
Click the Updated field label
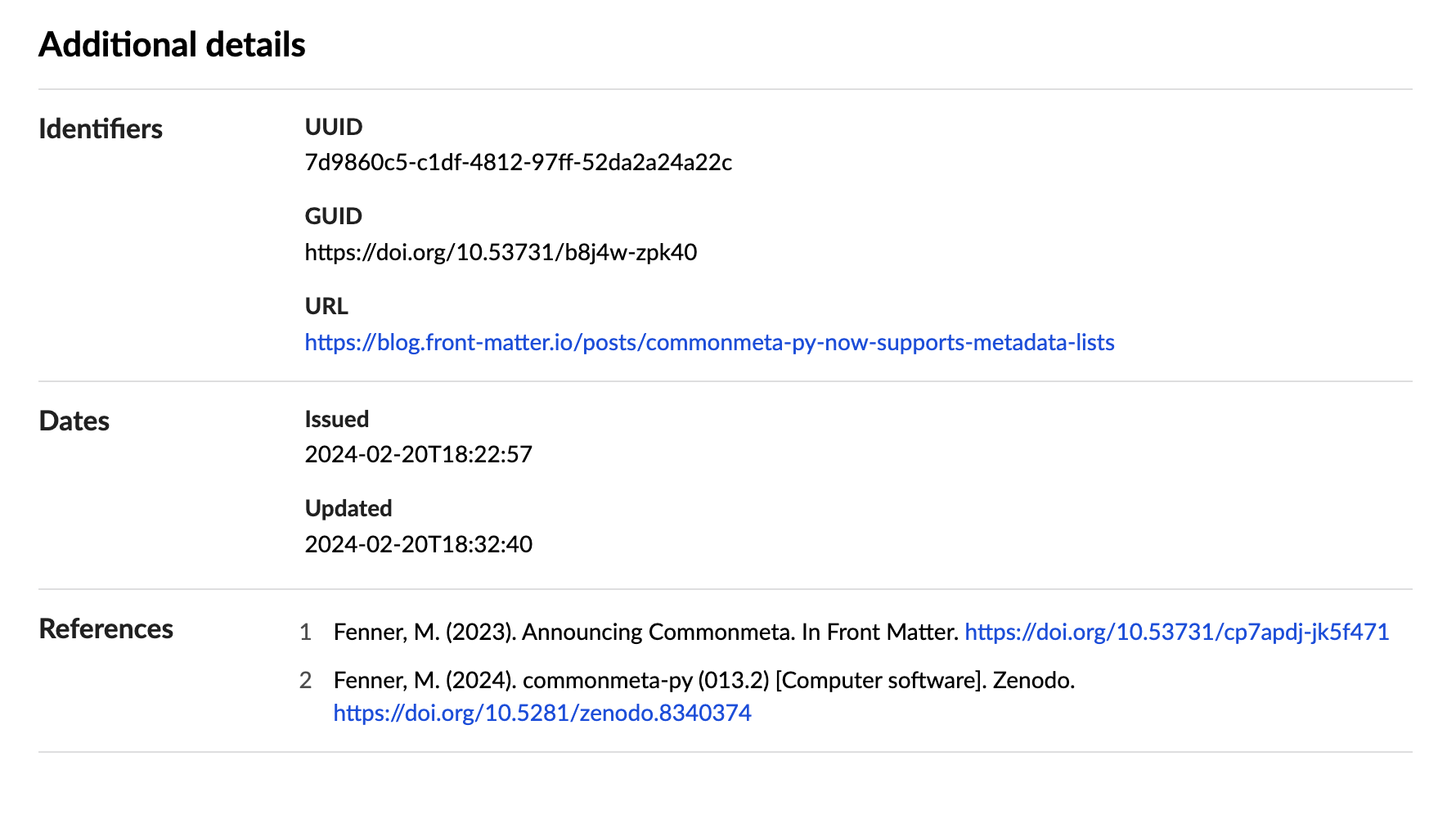pos(348,508)
